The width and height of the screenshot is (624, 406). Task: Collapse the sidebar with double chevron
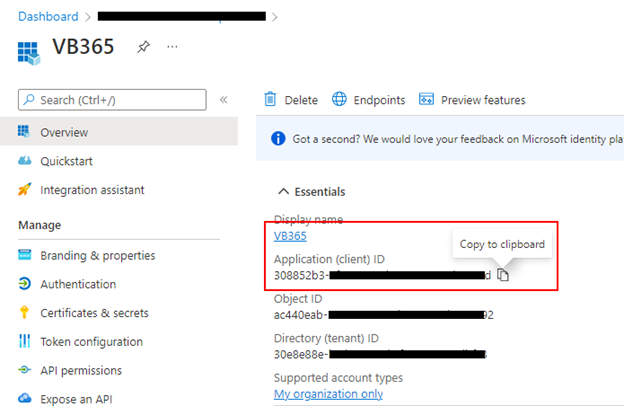tap(224, 100)
